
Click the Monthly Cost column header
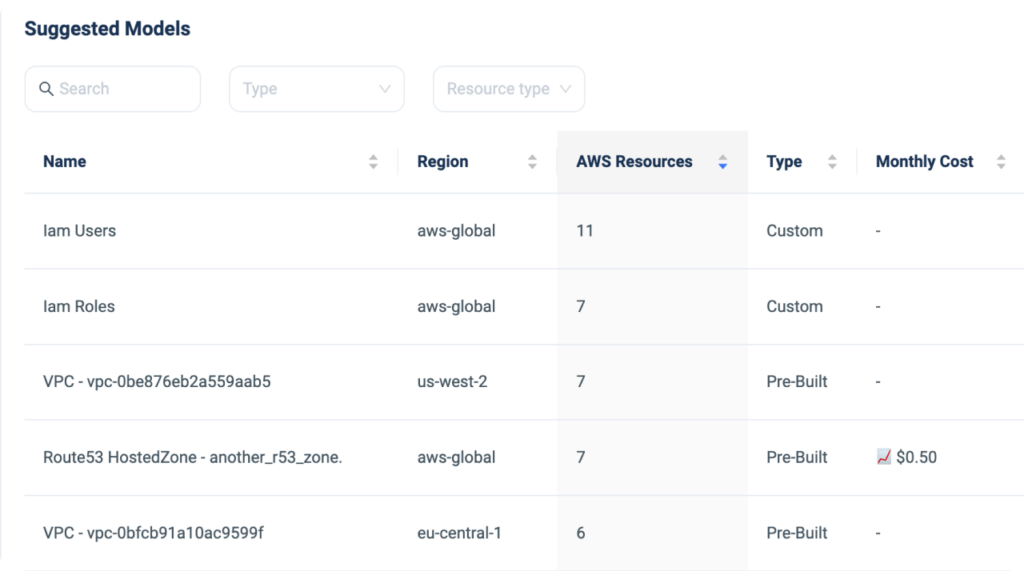pyautogui.click(x=924, y=161)
